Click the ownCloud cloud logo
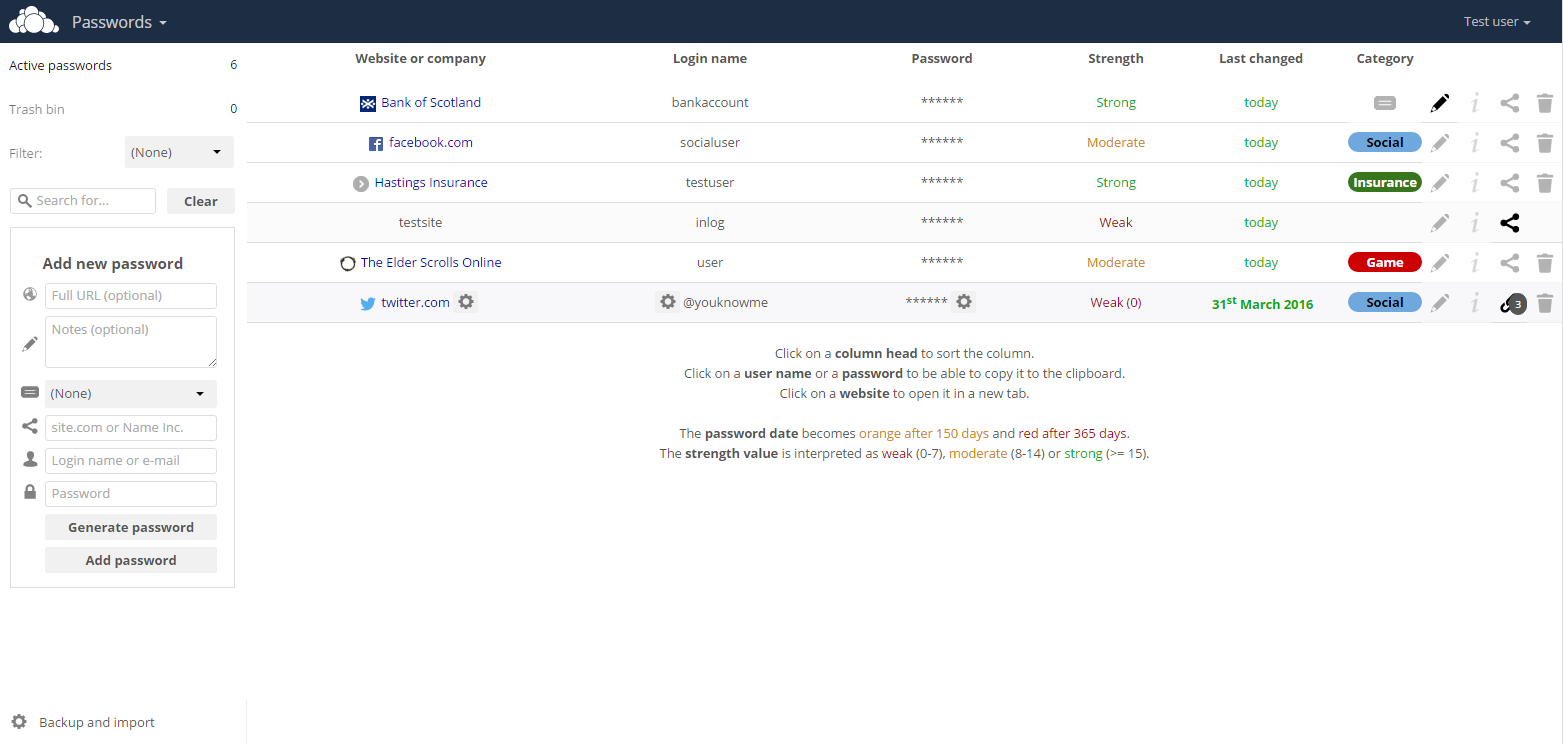 (34, 21)
